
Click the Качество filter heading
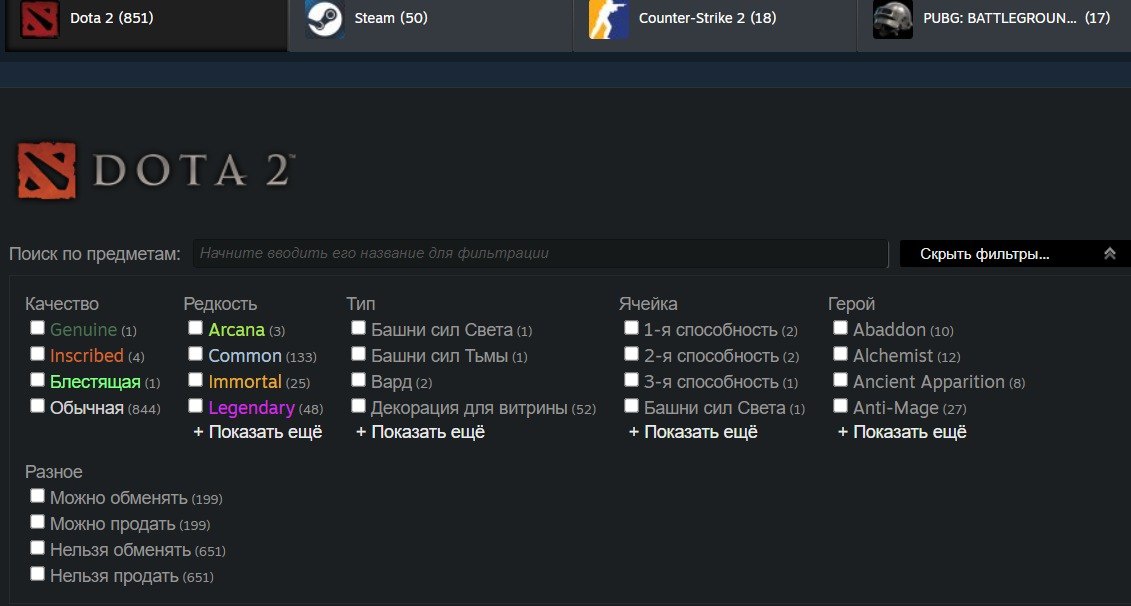coord(62,304)
